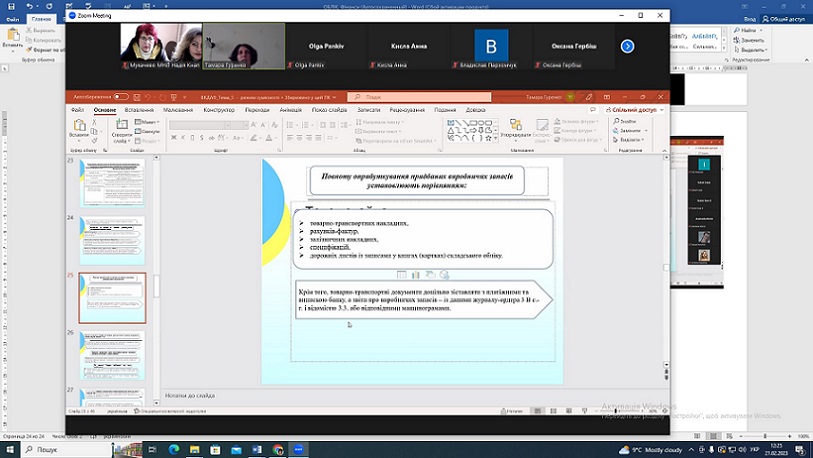Screen dimensions: 813x458
Task: Open the Переходи ribbon tab
Action: (257, 110)
